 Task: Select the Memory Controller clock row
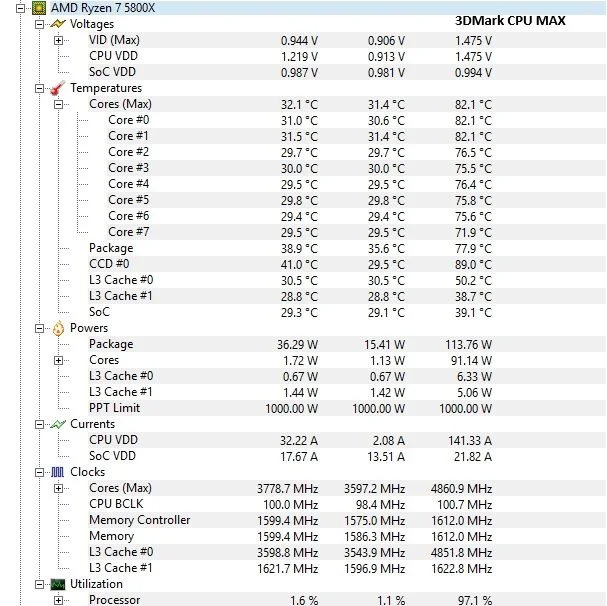click(347, 520)
